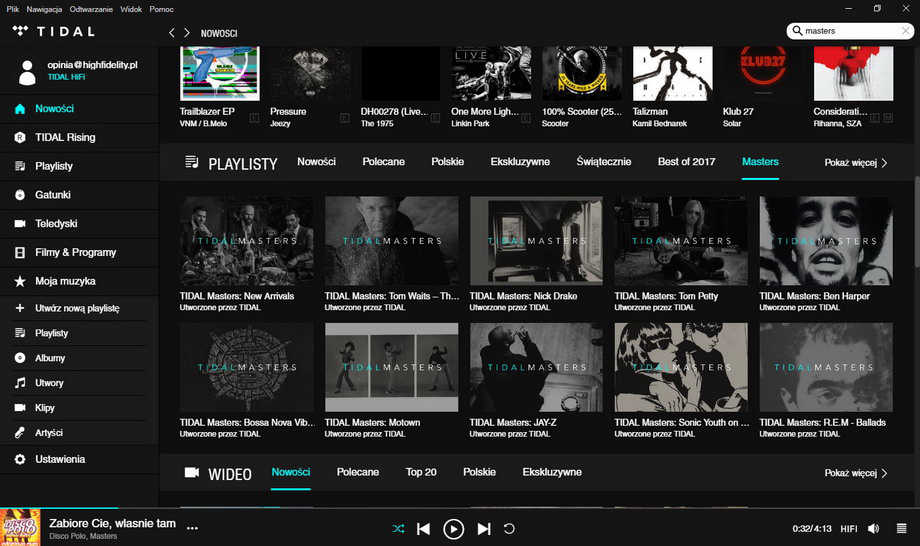Expand Pokaż więcej for Wideo section
The height and width of the screenshot is (546, 920).
pos(855,473)
